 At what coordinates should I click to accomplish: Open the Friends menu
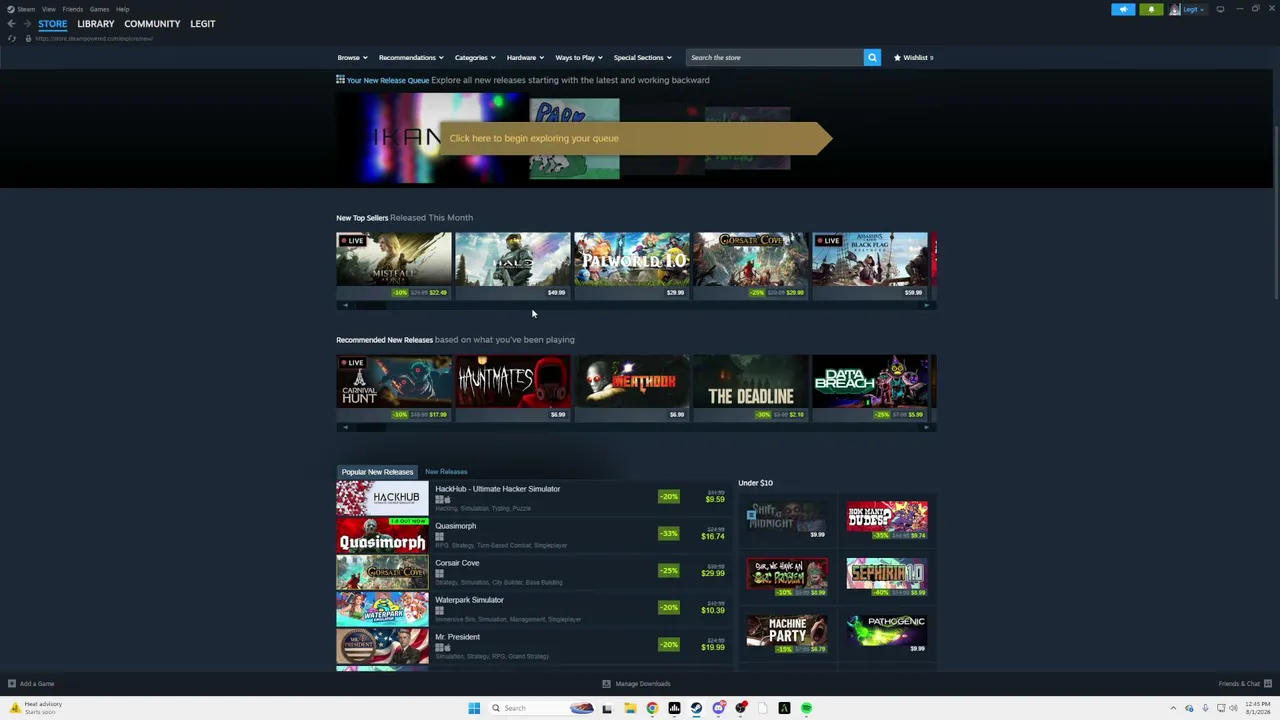(73, 9)
